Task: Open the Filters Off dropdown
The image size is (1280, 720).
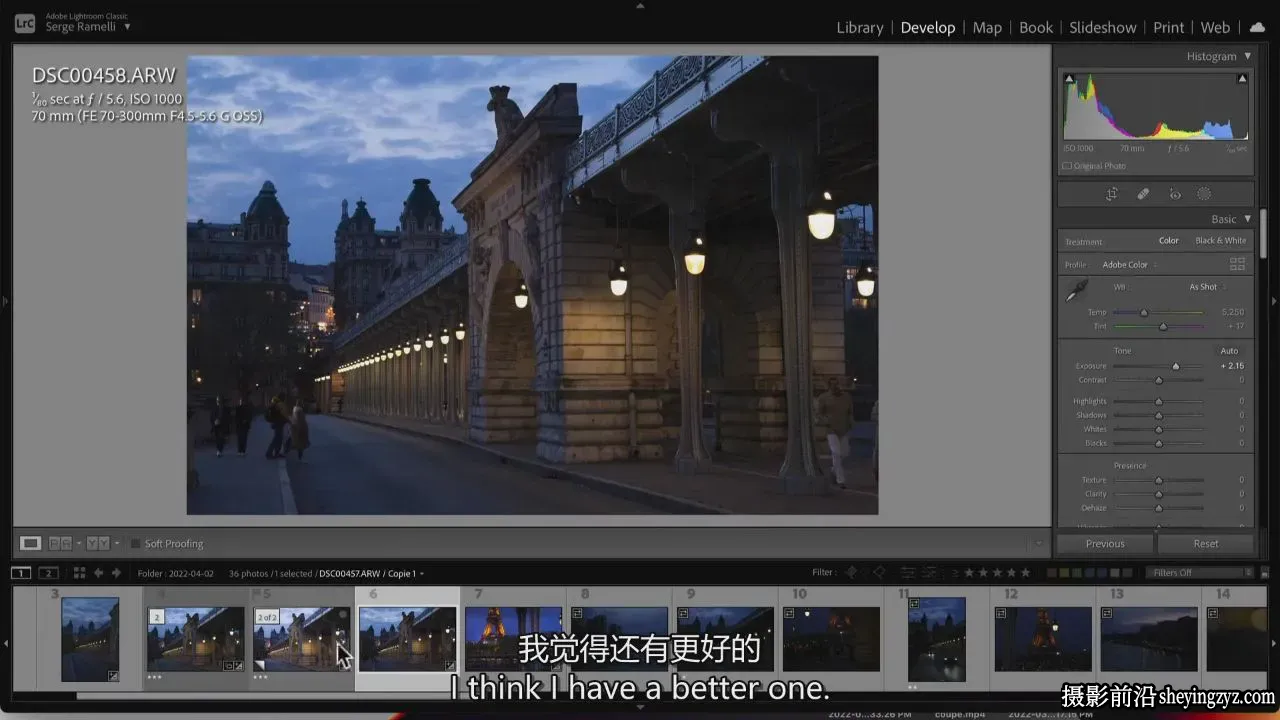Action: [x=1200, y=573]
